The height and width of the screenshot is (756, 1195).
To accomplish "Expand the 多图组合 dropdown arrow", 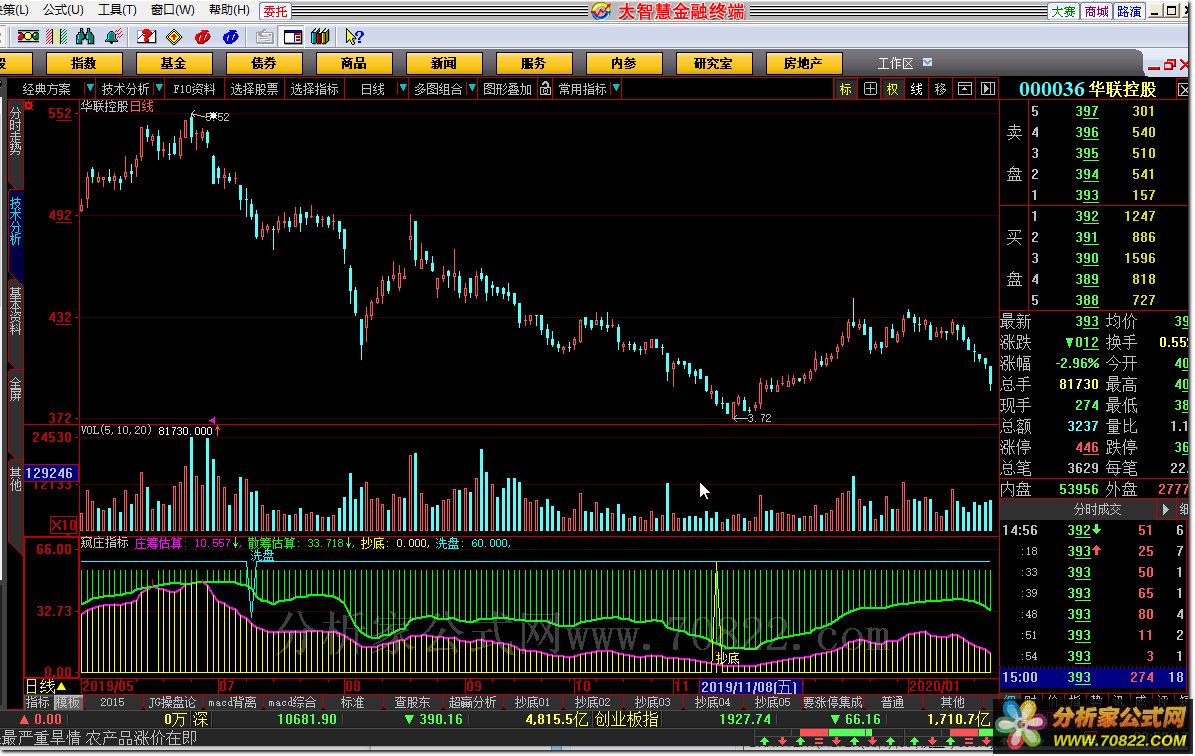I will click(472, 88).
